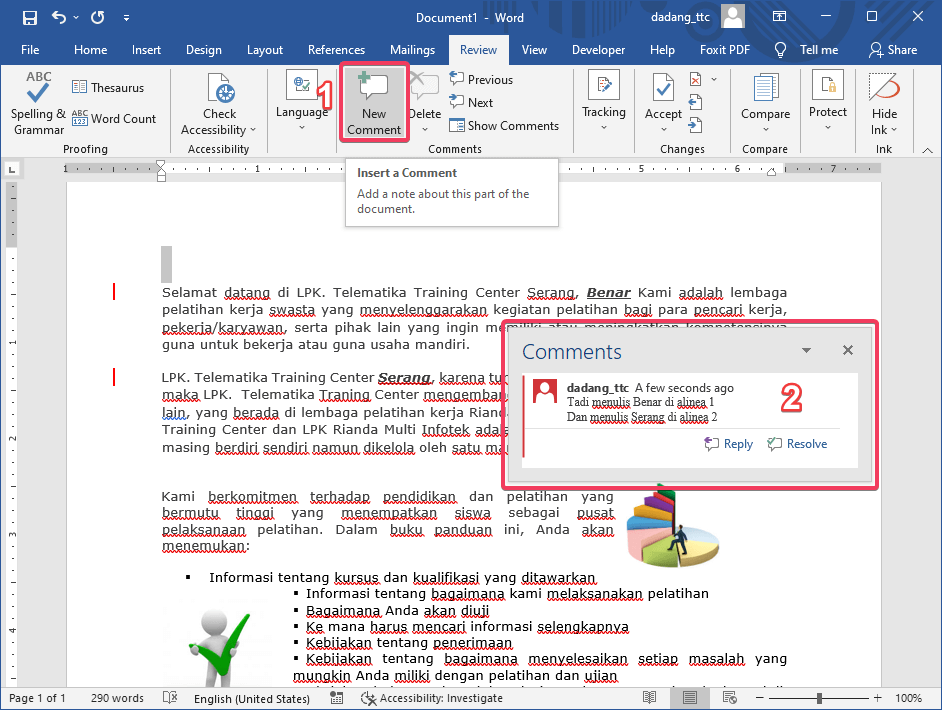The image size is (942, 710).
Task: Switch to Read Mode view
Action: 648,697
